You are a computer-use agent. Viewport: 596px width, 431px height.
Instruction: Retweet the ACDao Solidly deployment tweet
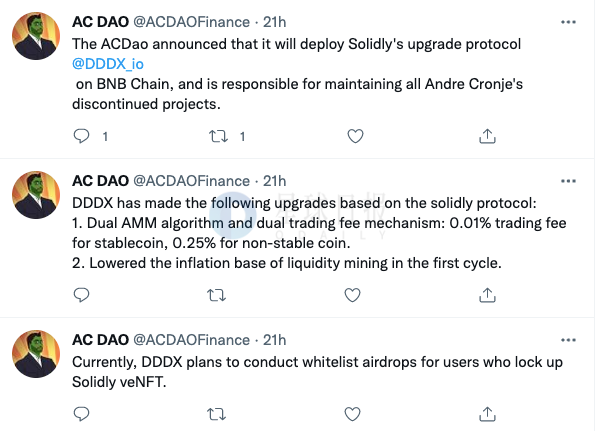(x=218, y=136)
